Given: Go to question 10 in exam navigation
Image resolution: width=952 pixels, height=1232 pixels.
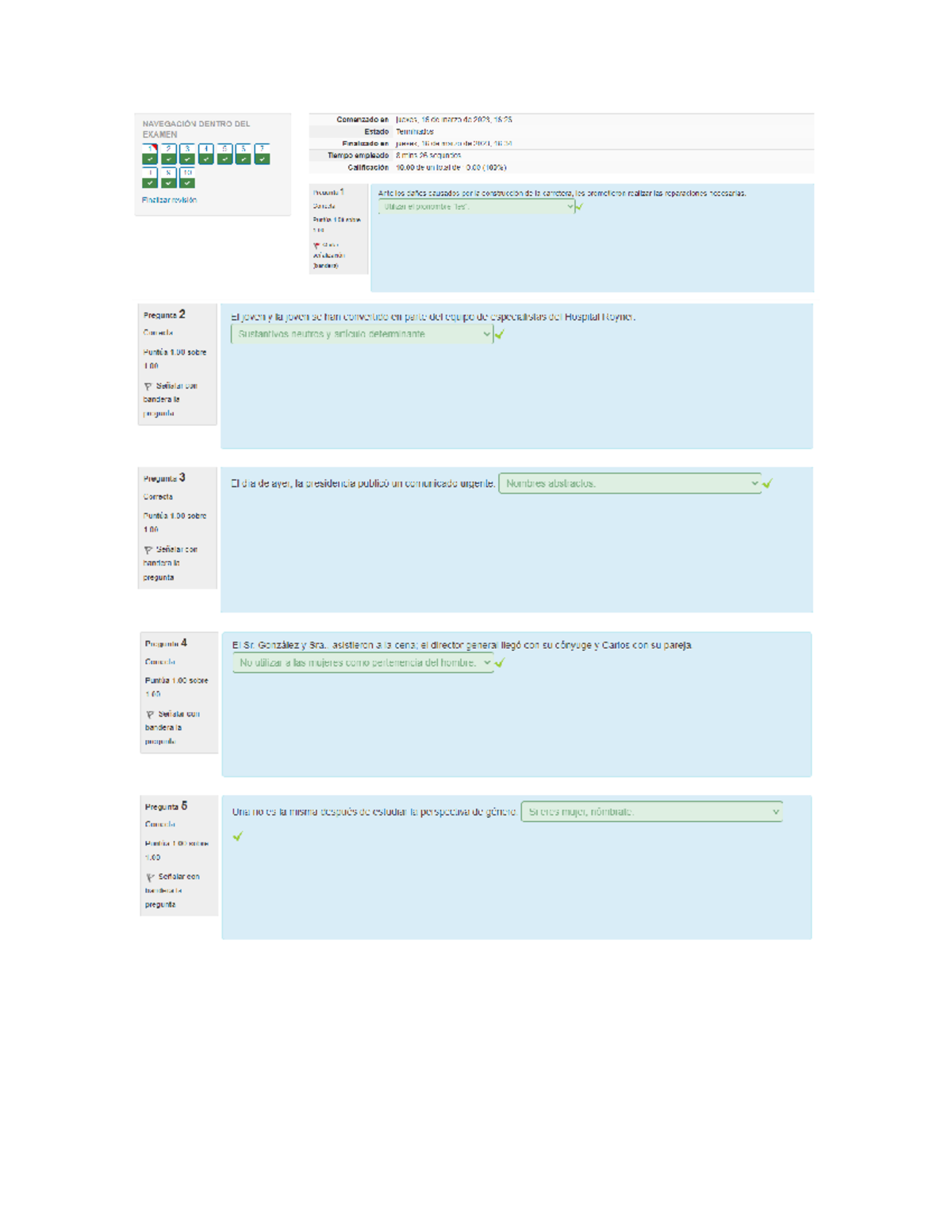Looking at the screenshot, I should pyautogui.click(x=187, y=178).
